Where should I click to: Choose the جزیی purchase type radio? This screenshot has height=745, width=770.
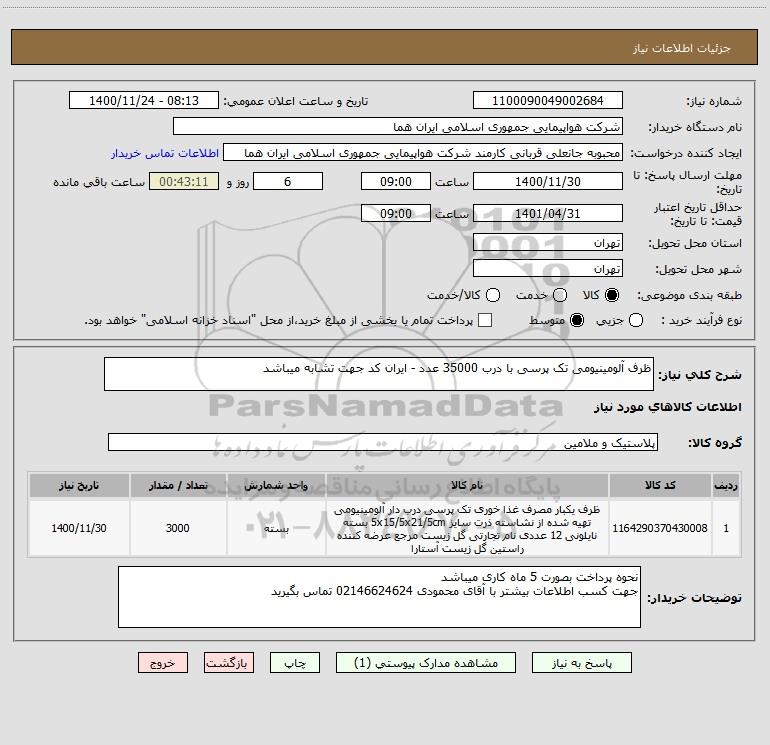(636, 320)
